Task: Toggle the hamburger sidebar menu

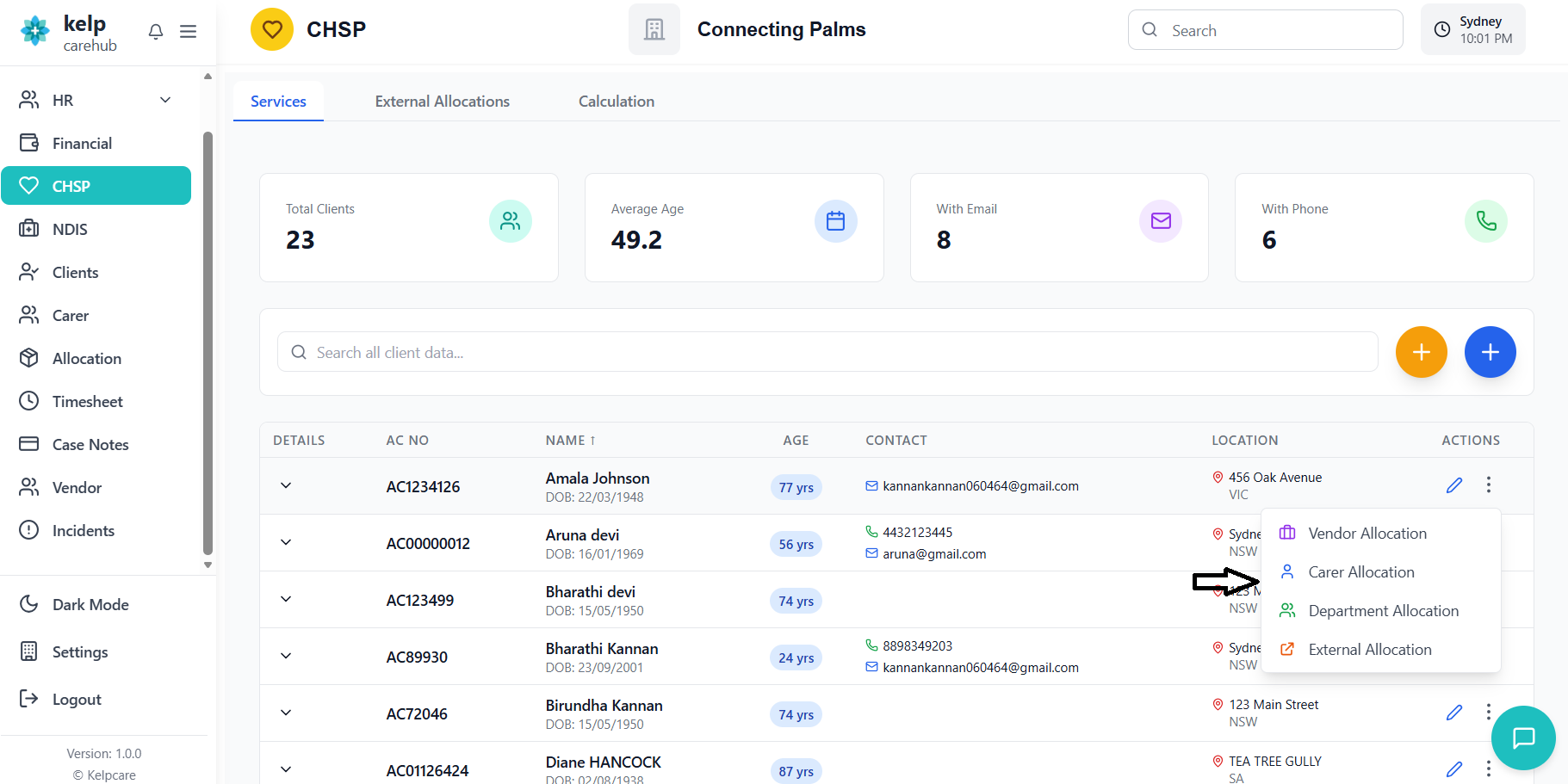Action: (188, 32)
